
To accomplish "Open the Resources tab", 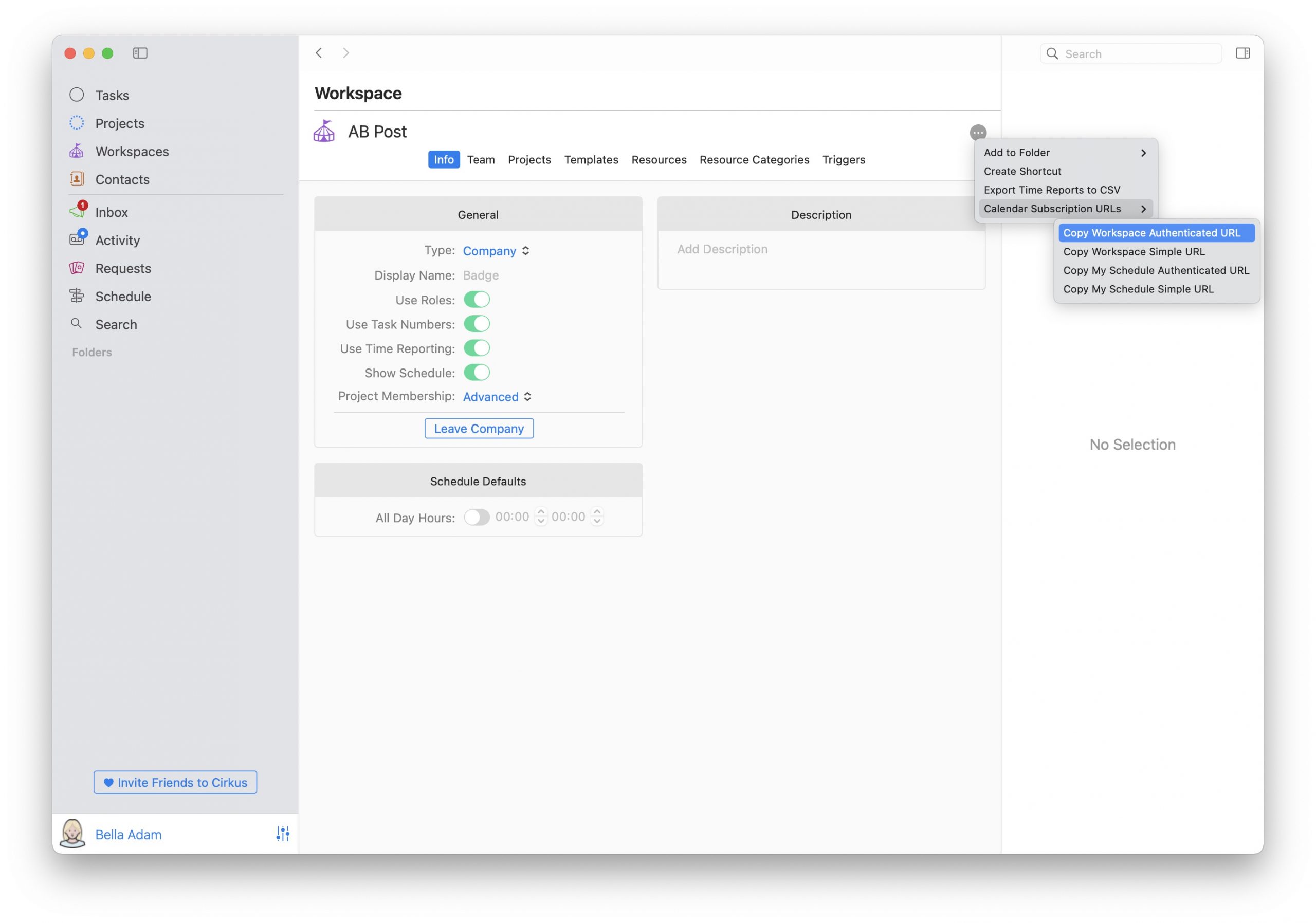I will pos(659,160).
